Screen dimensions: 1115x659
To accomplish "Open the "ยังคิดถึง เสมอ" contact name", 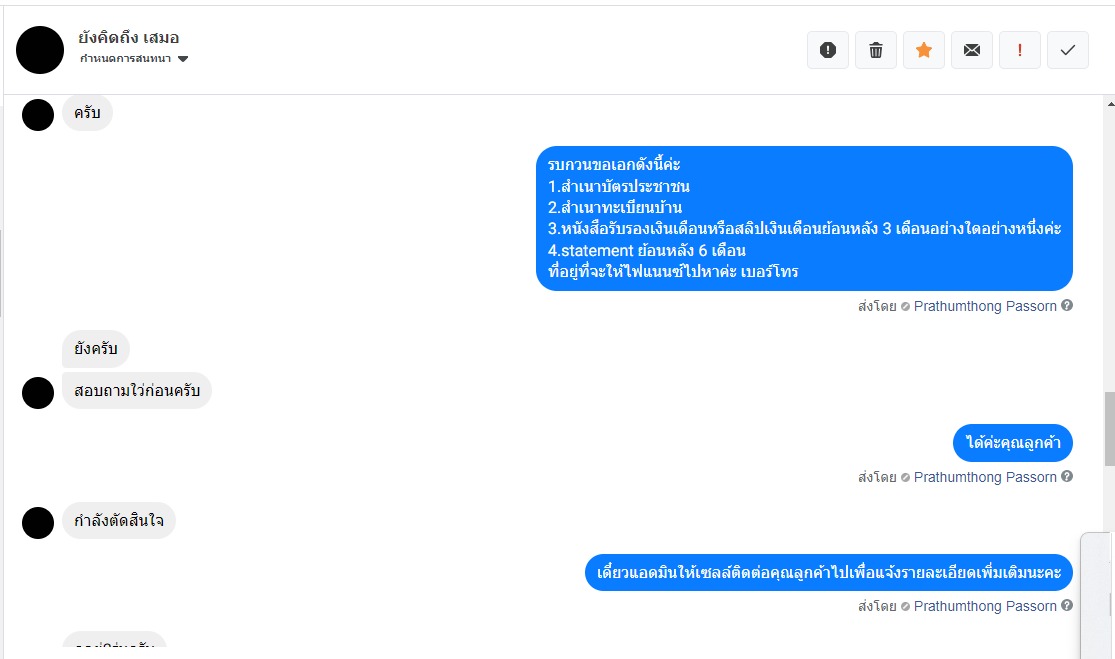I will coord(129,38).
